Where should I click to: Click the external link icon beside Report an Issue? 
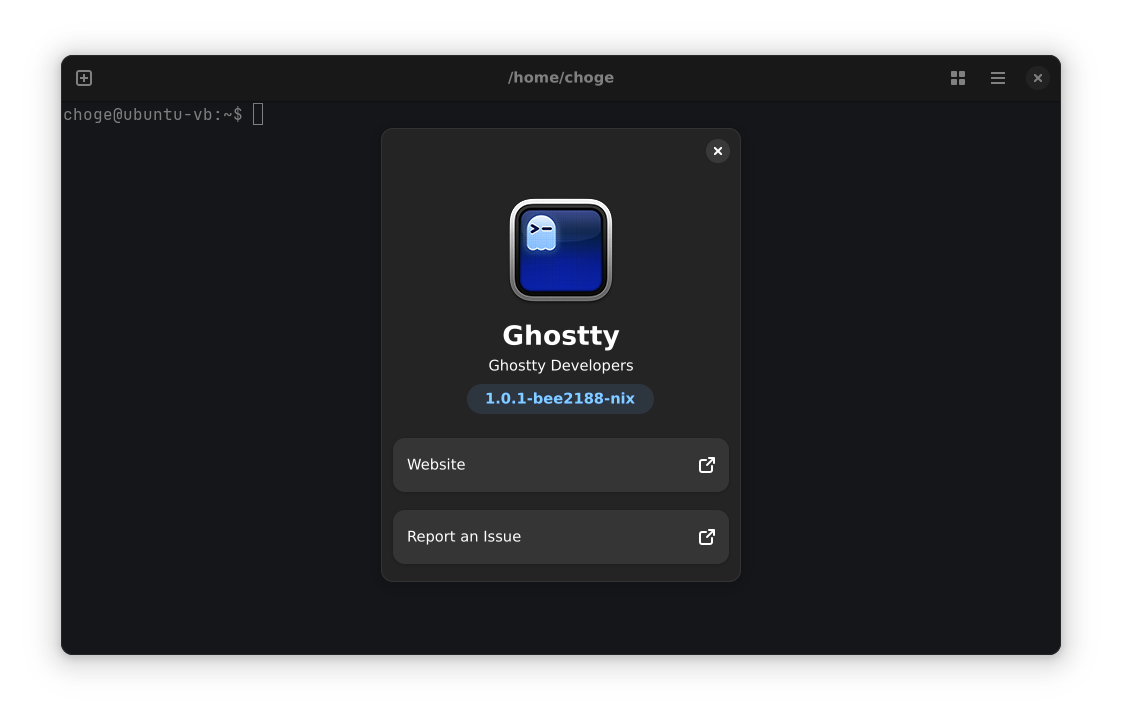click(x=706, y=537)
